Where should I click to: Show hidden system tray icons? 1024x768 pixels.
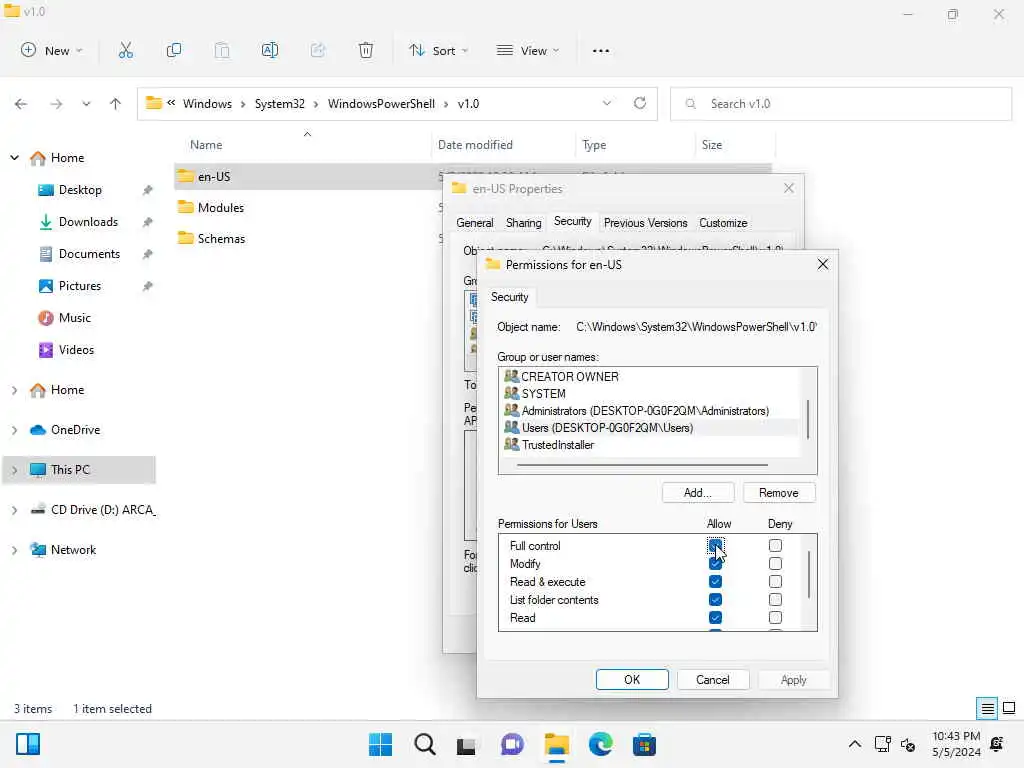coord(854,744)
